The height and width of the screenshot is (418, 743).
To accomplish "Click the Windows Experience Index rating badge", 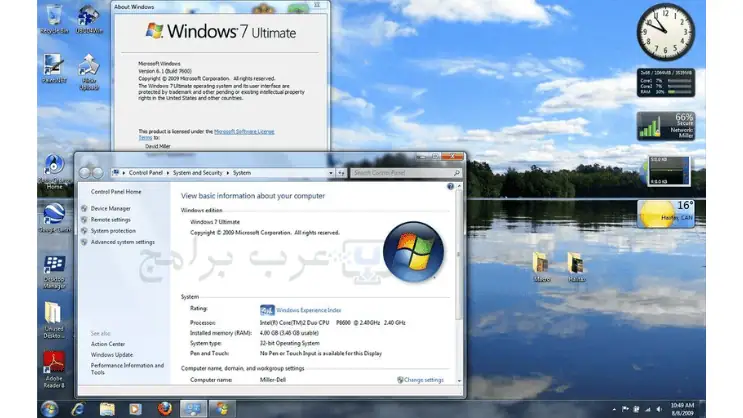I will pos(267,310).
